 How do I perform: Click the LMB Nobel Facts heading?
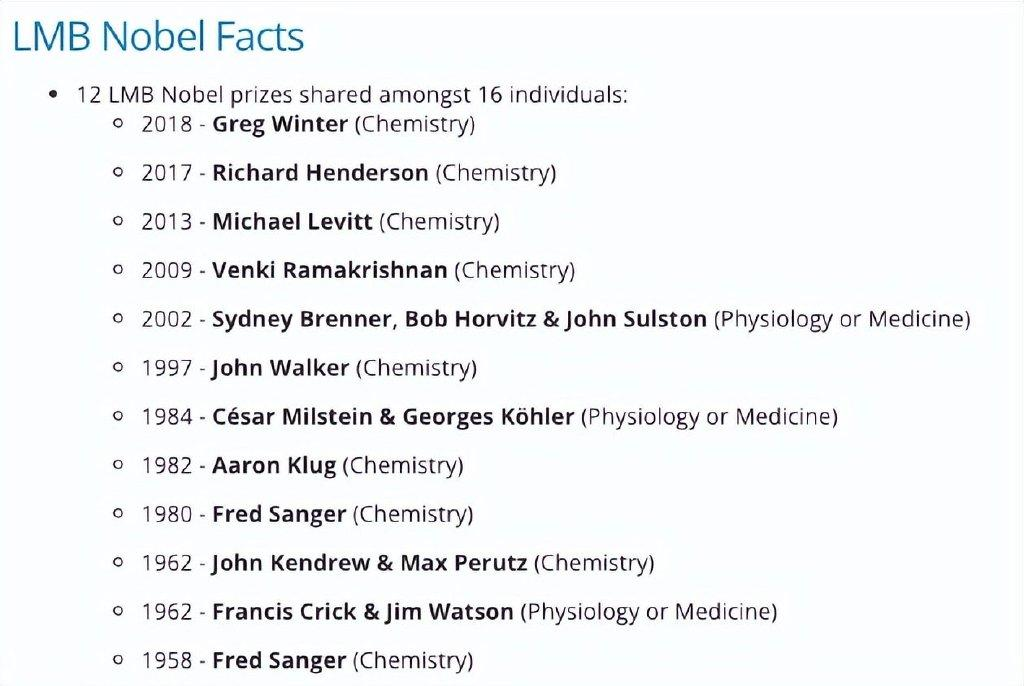tap(158, 36)
